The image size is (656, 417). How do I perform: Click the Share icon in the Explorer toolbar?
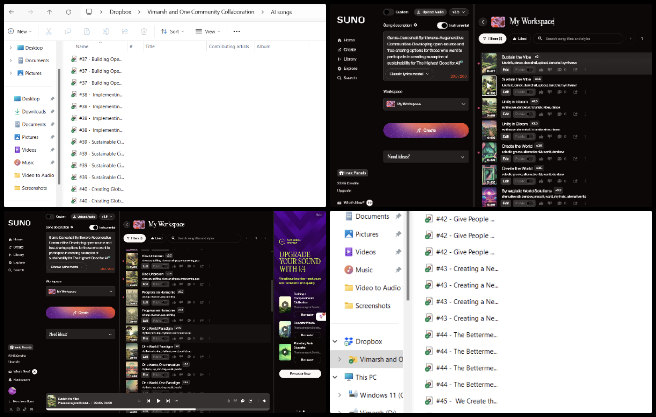click(x=125, y=31)
